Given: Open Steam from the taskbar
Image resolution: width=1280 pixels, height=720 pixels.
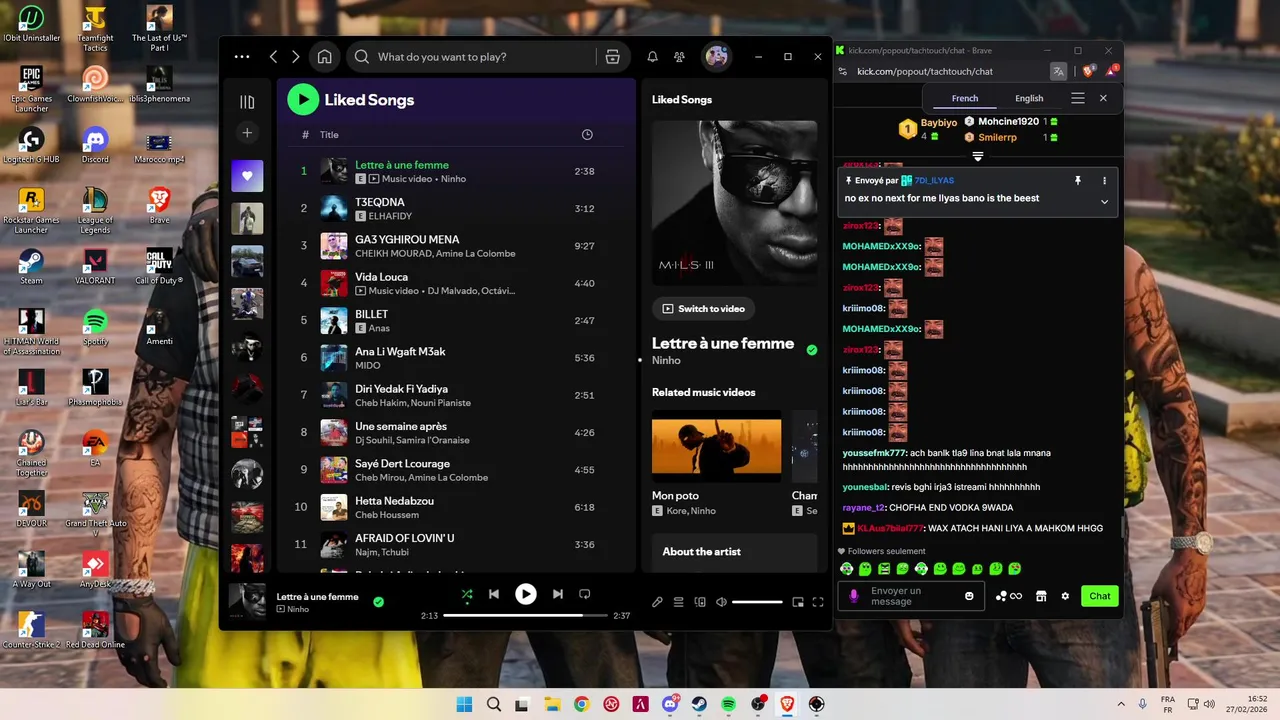Looking at the screenshot, I should 699,704.
